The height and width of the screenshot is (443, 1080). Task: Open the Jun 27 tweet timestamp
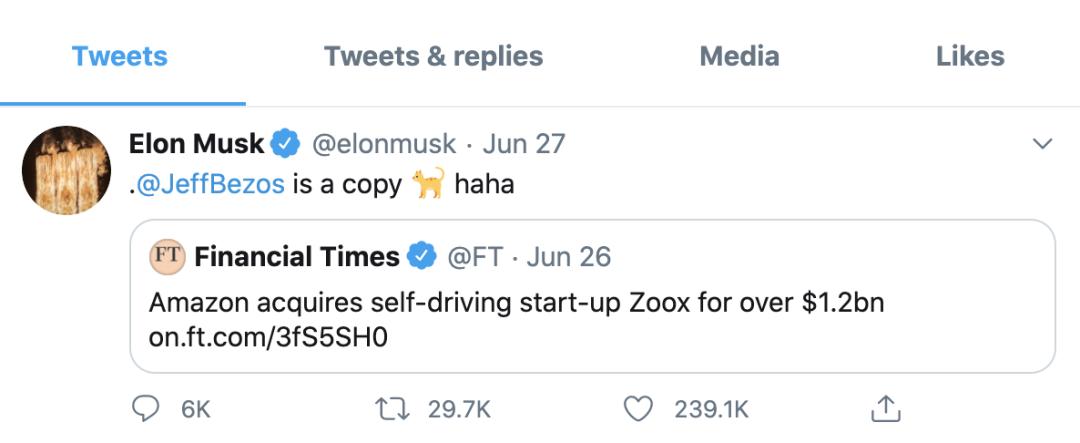pos(524,144)
